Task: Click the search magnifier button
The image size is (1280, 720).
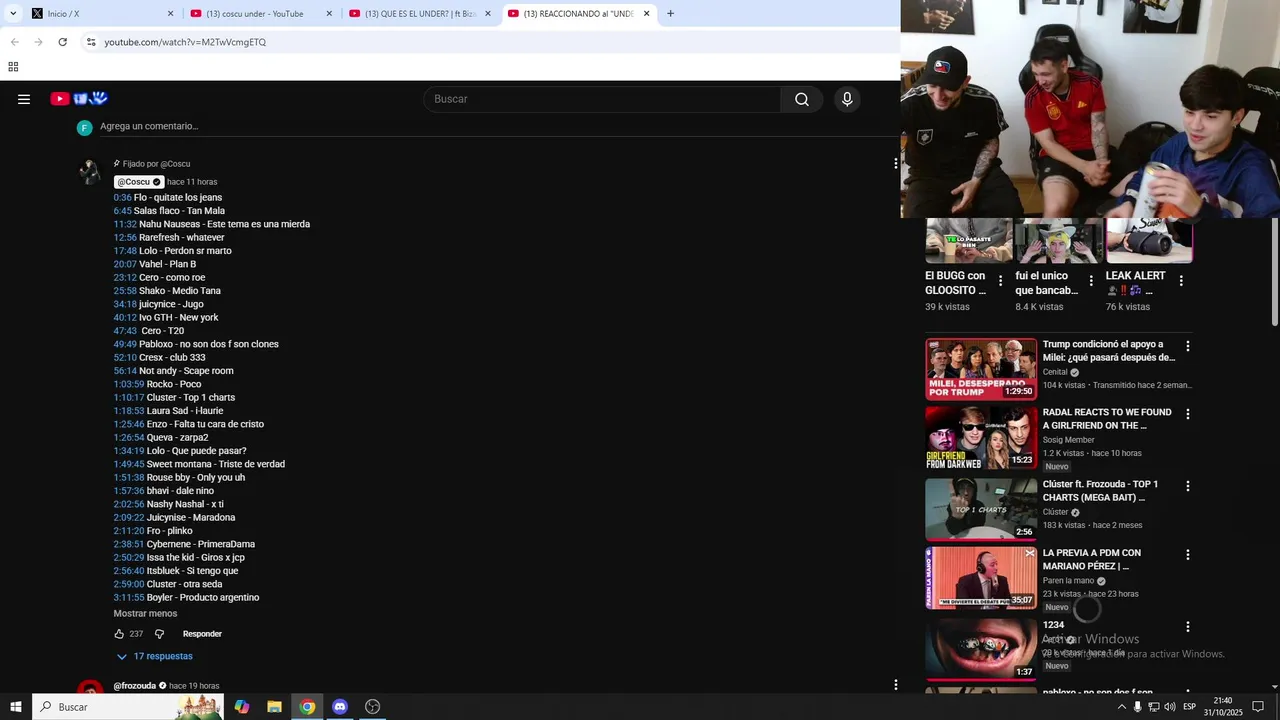Action: pyautogui.click(x=802, y=99)
